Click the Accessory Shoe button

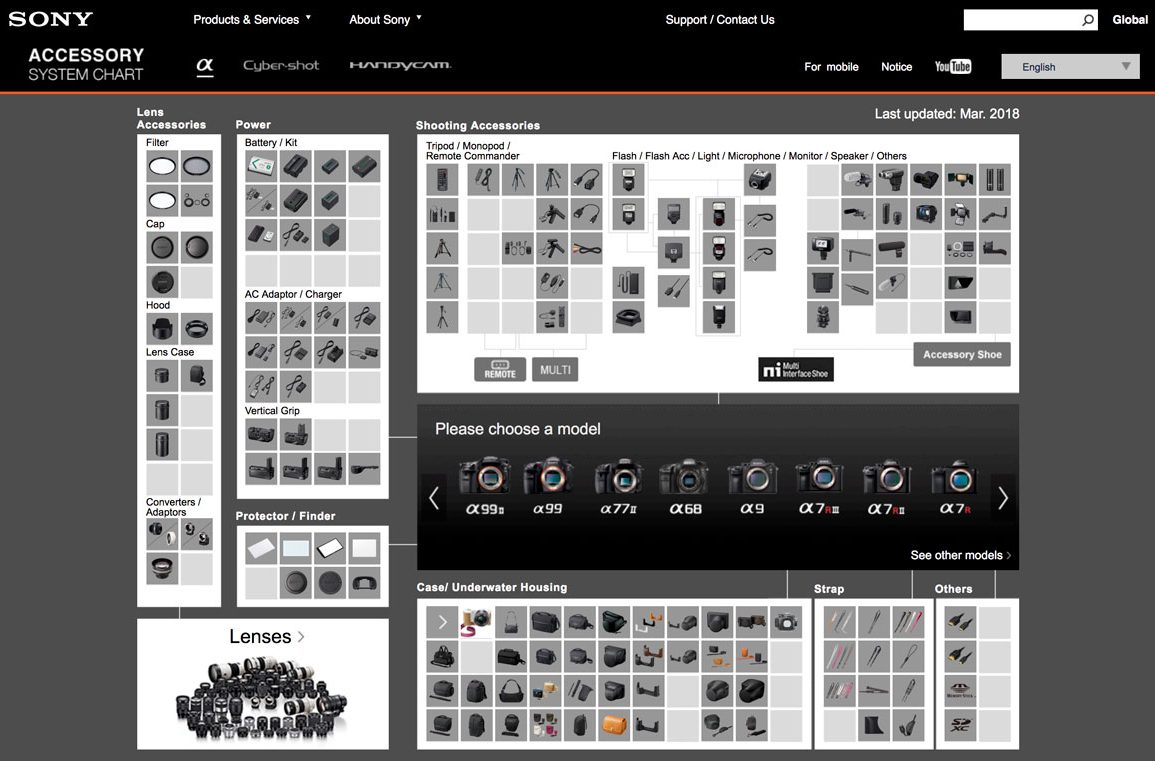[962, 354]
